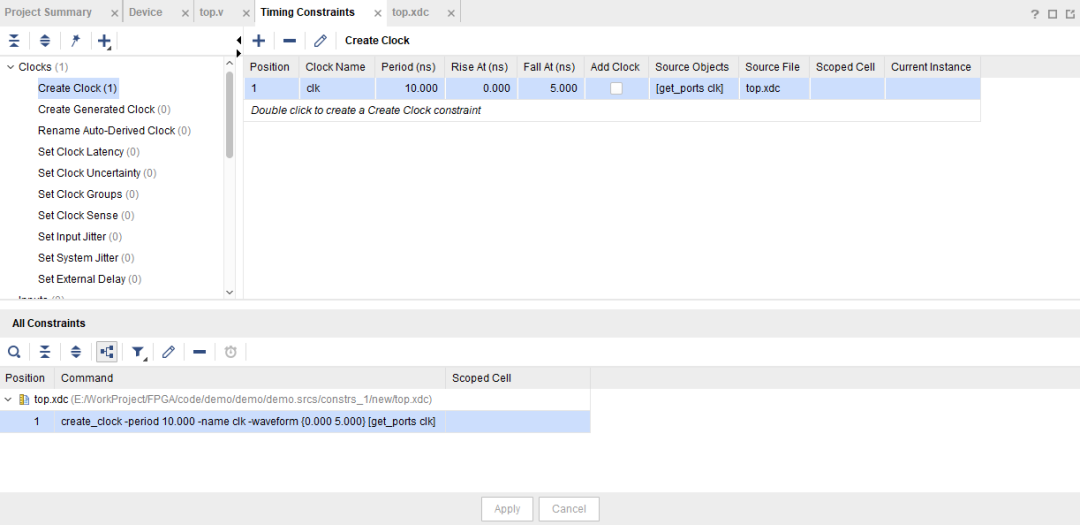Switch to the Device tab
The width and height of the screenshot is (1080, 525).
pos(145,12)
